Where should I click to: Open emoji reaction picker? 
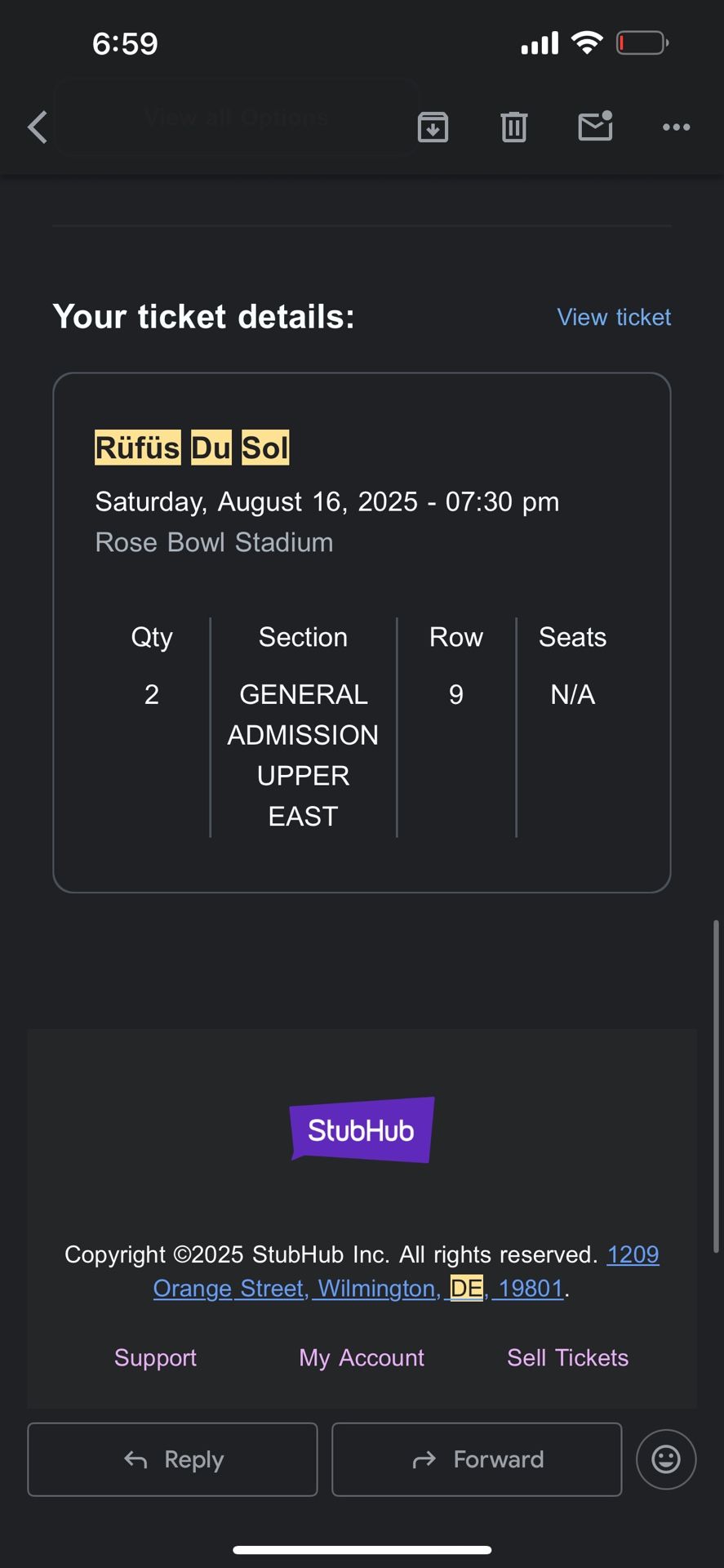pyautogui.click(x=665, y=1459)
